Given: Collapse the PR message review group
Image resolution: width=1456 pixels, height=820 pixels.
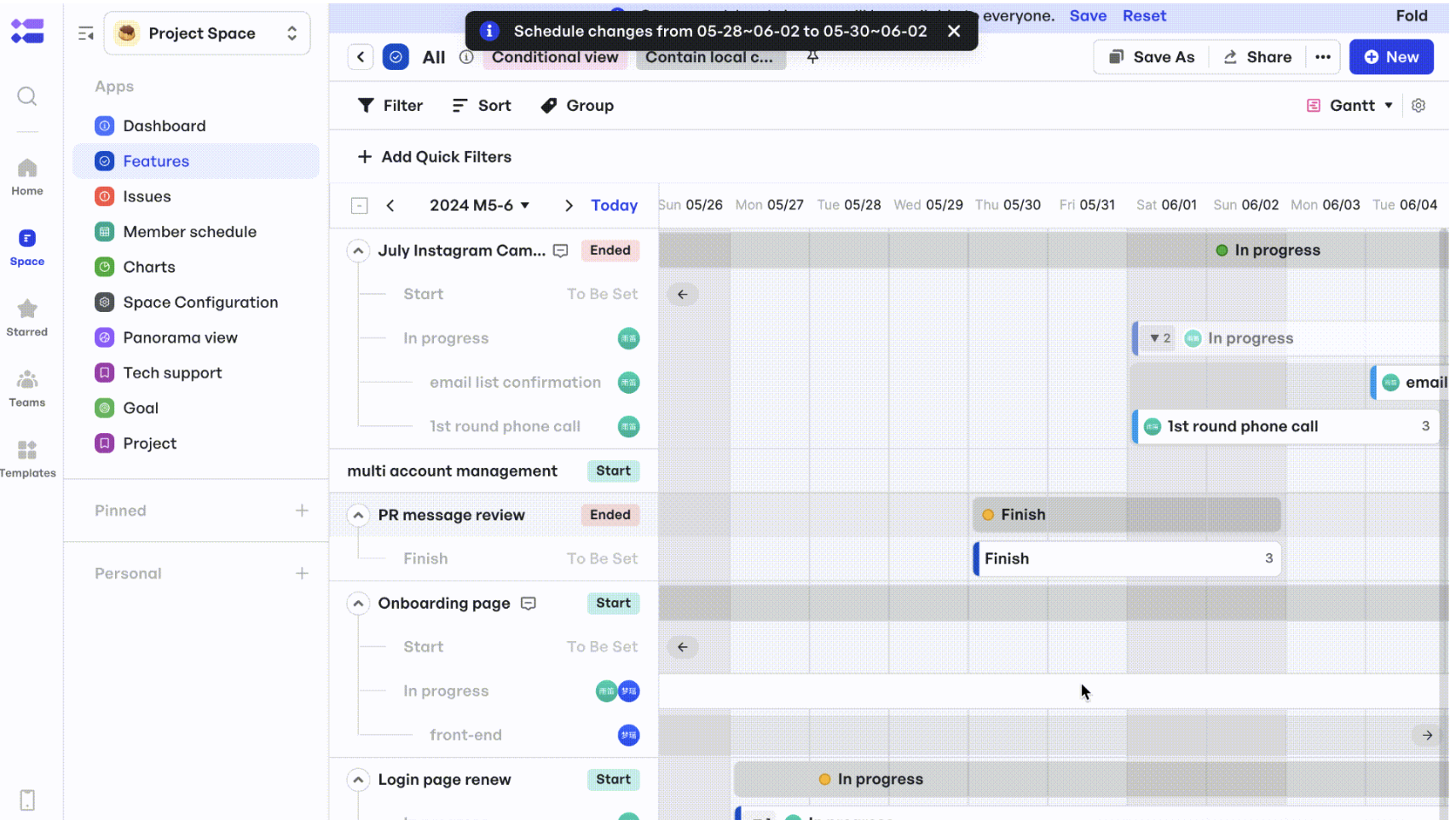Looking at the screenshot, I should (358, 515).
